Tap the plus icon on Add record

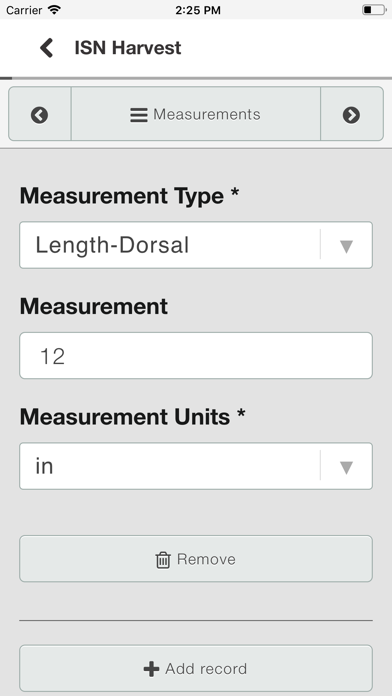[151, 669]
